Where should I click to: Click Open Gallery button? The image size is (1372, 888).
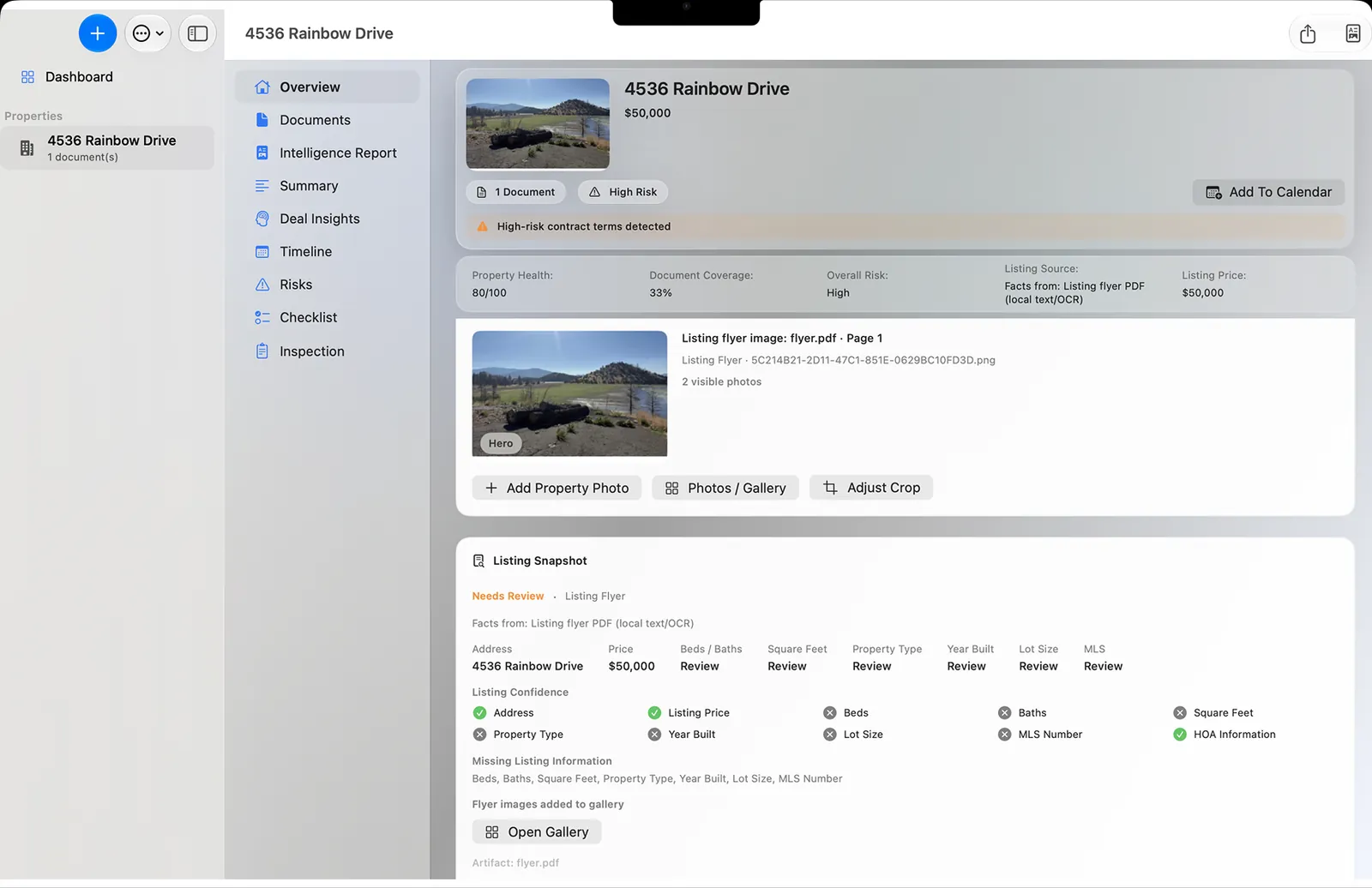537,832
